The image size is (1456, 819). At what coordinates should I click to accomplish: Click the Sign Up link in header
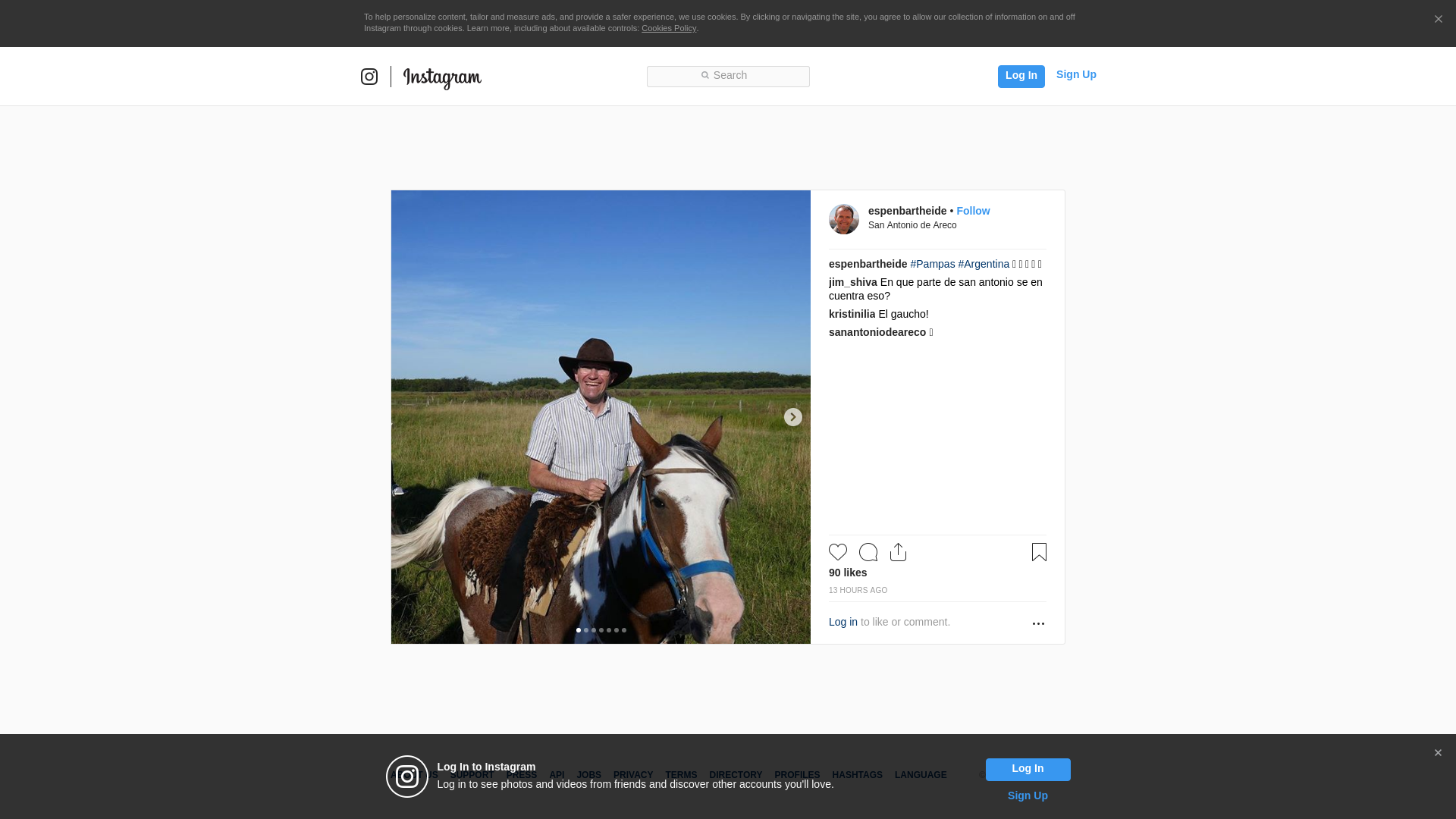[x=1075, y=74]
